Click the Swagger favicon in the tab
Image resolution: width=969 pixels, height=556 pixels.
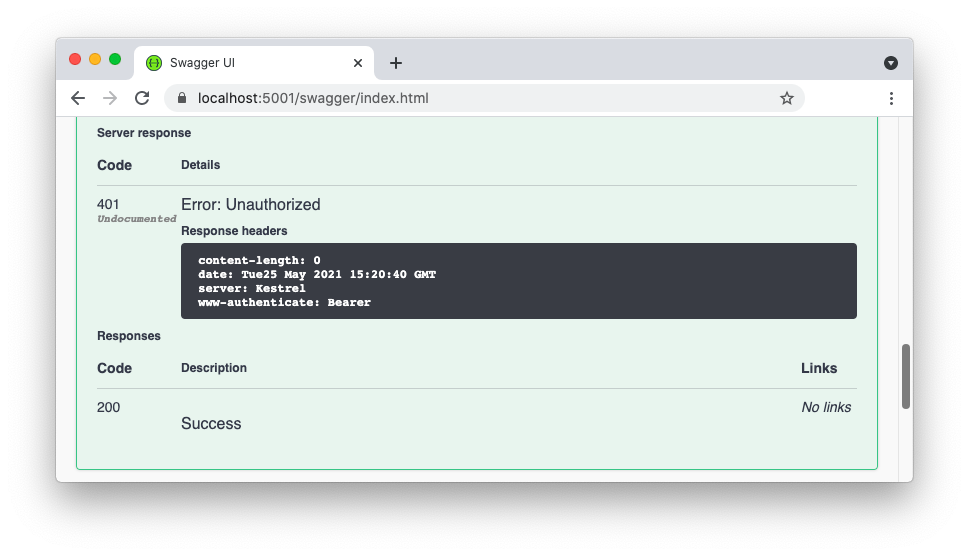(154, 63)
